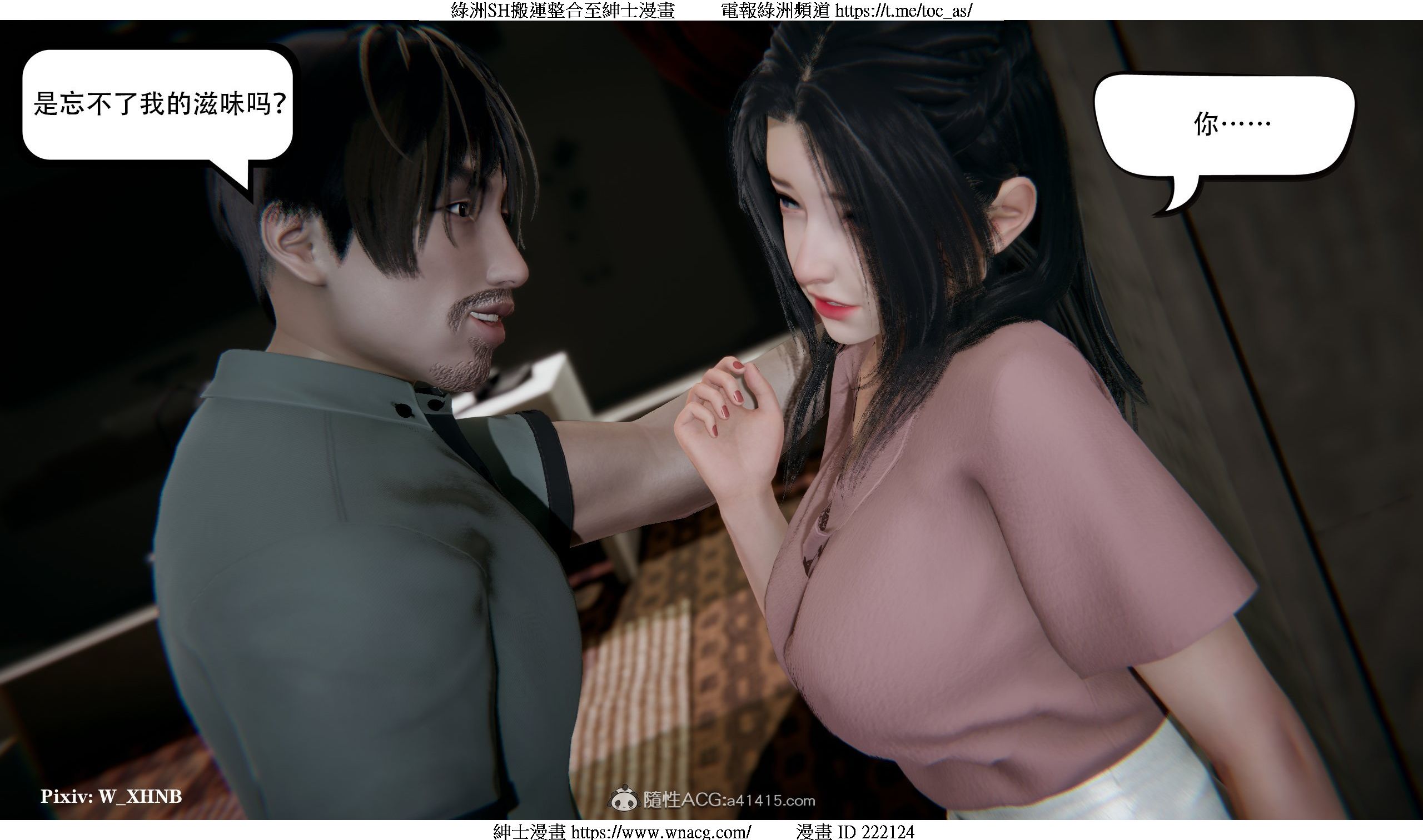Click the '綠洲SH搬運整合至紳士漫畫' header text
1423x840 pixels.
[x=563, y=11]
